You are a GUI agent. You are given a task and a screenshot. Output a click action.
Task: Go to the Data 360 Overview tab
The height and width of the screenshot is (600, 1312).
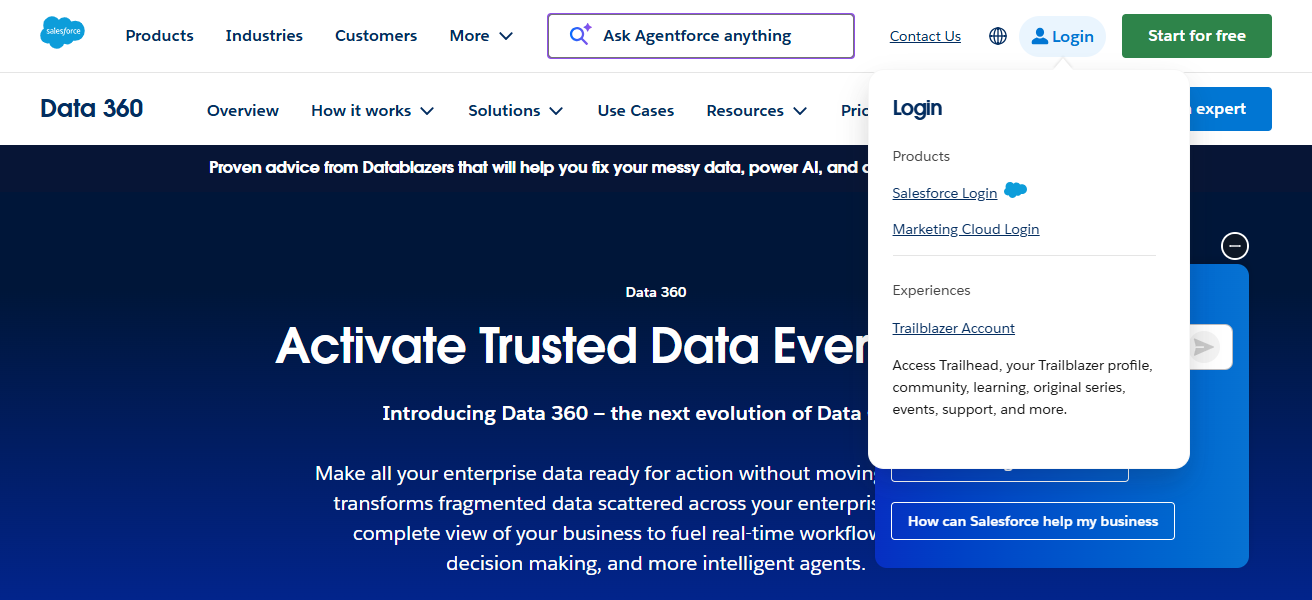coord(243,110)
